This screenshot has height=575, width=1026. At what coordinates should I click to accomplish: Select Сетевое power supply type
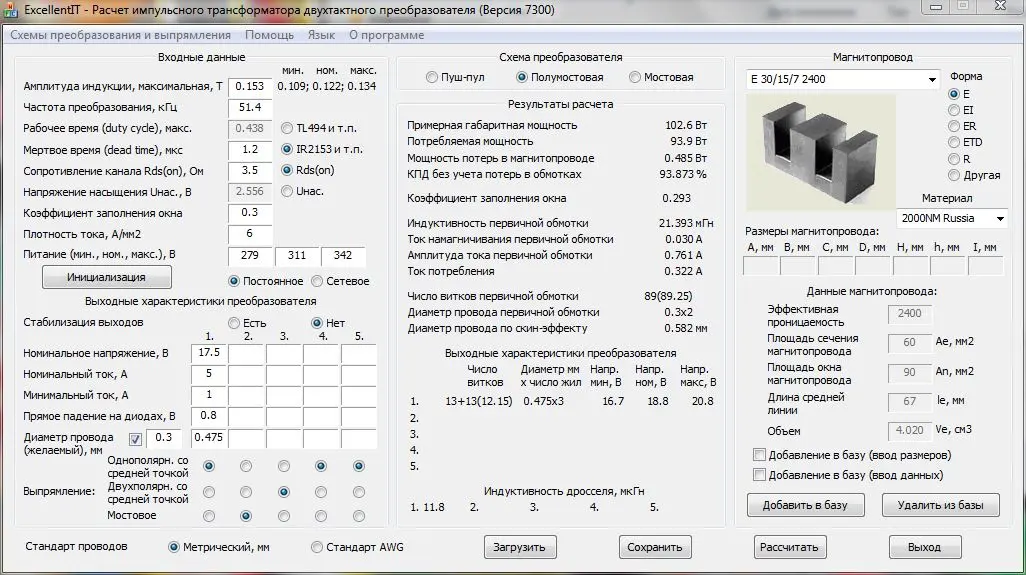[340, 281]
